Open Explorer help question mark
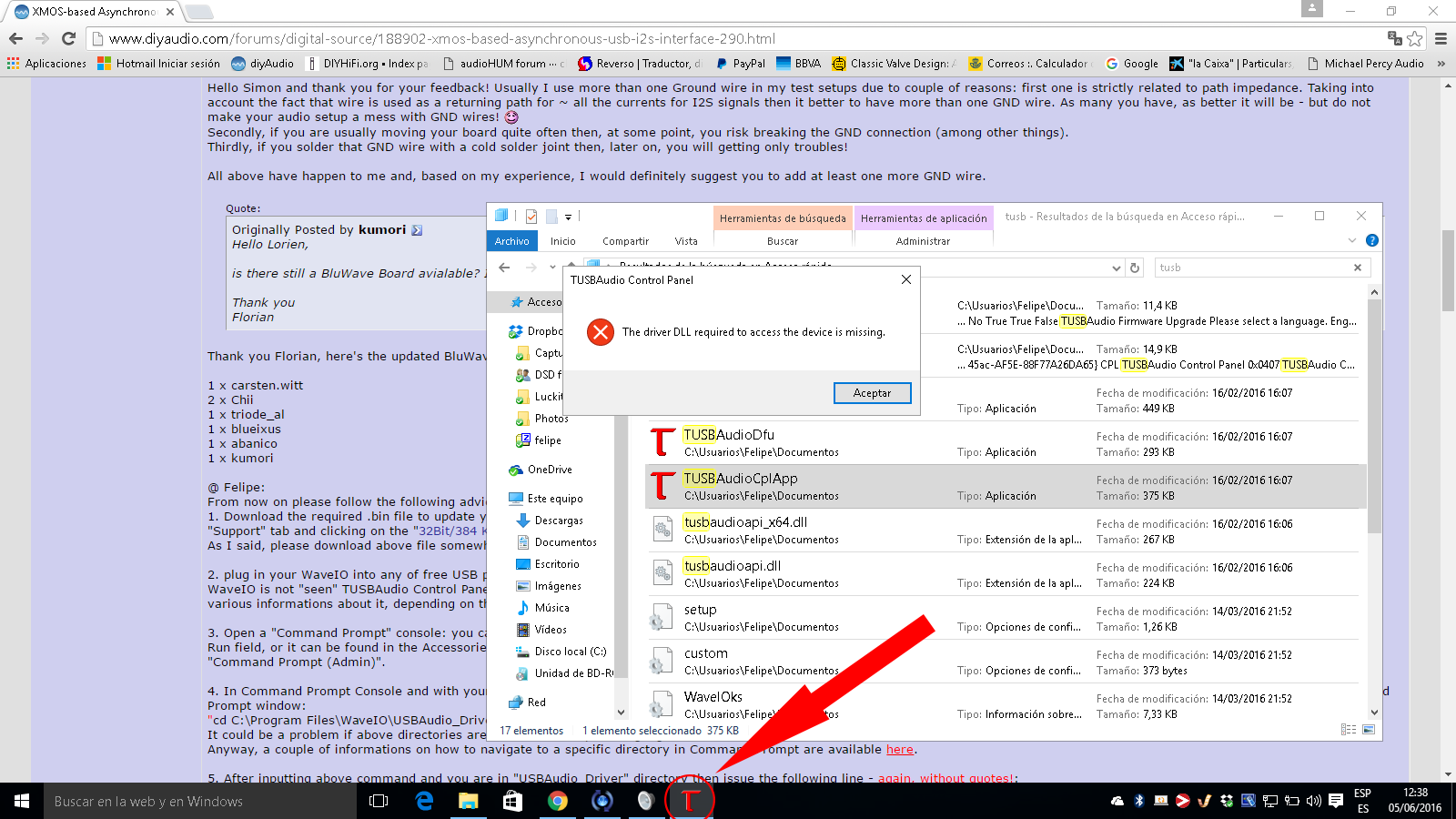The height and width of the screenshot is (819, 1456). (1372, 240)
